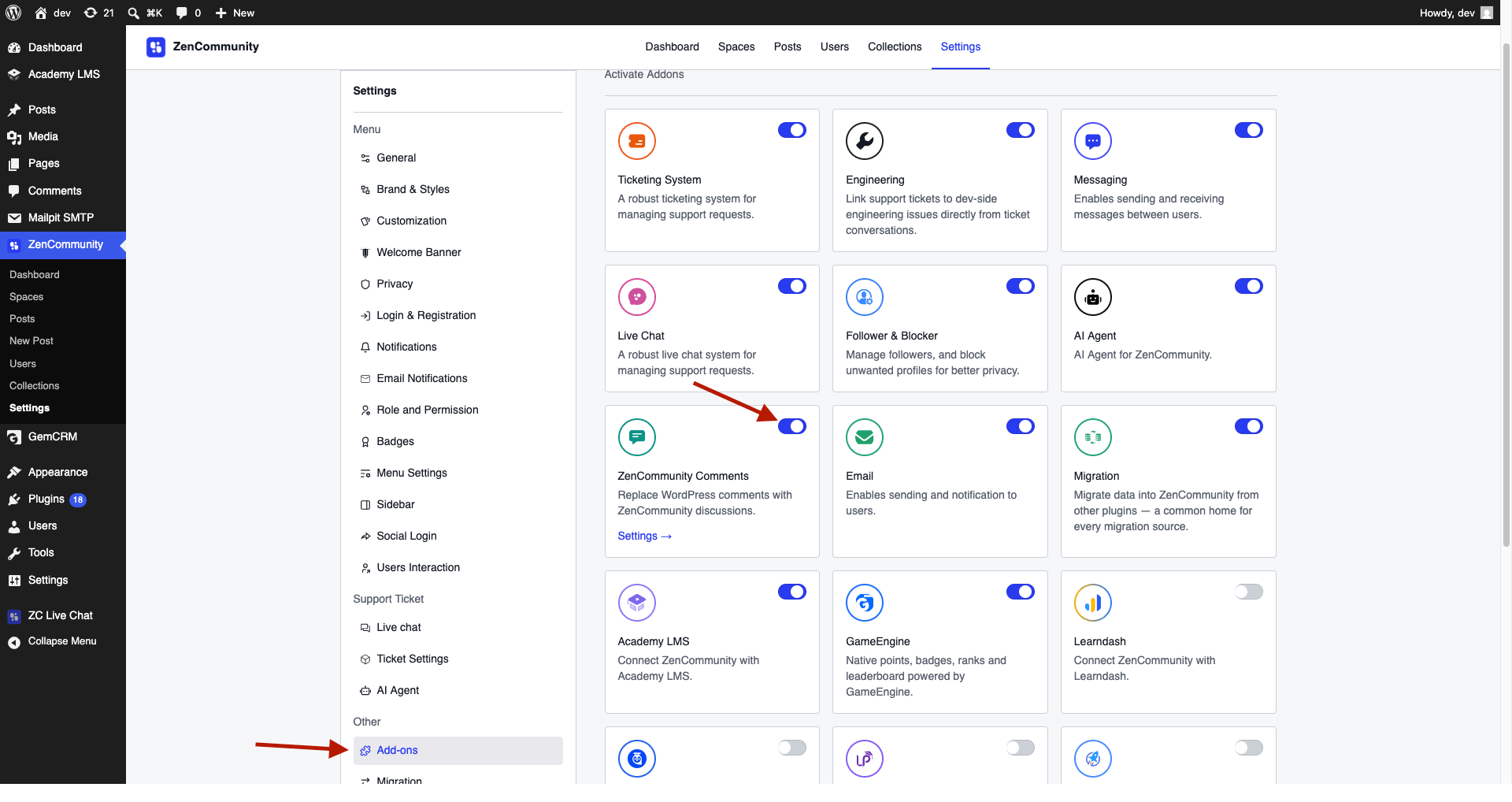Open Plugins in WordPress sidebar
Viewport: 1512px width, 802px height.
coord(63,499)
